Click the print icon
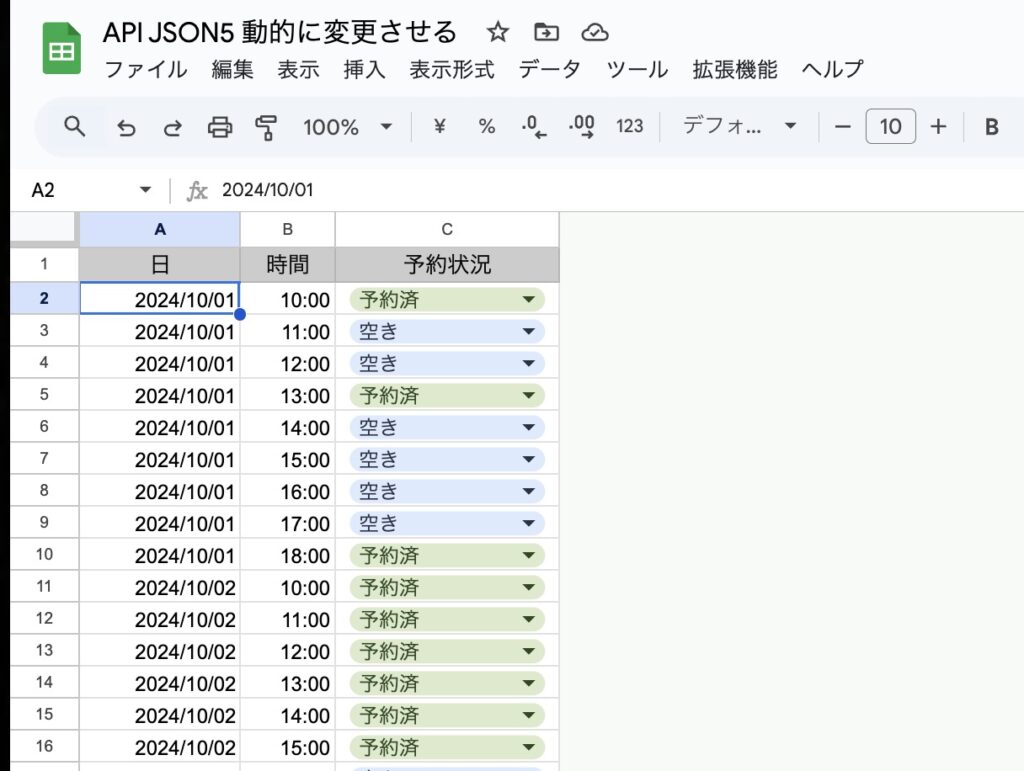Screen dimensions: 1024x771 (220, 127)
